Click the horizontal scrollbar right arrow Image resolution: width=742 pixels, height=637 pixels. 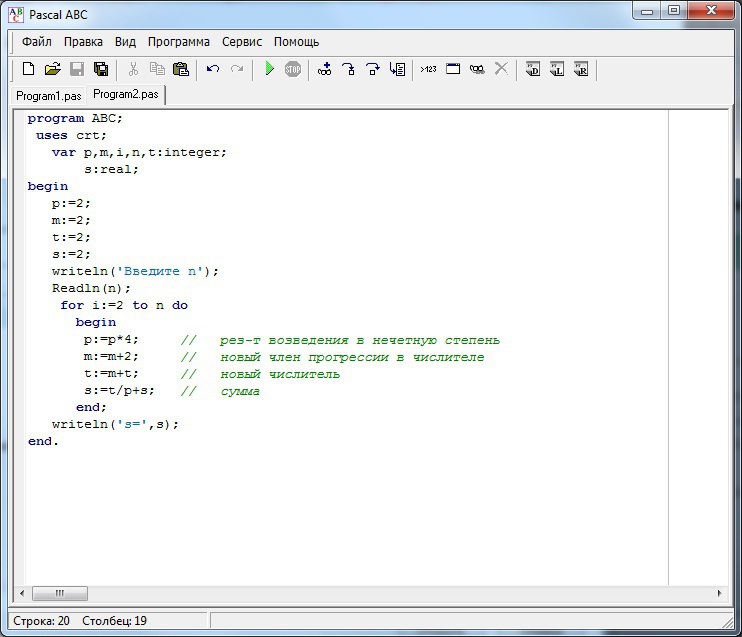pos(719,593)
